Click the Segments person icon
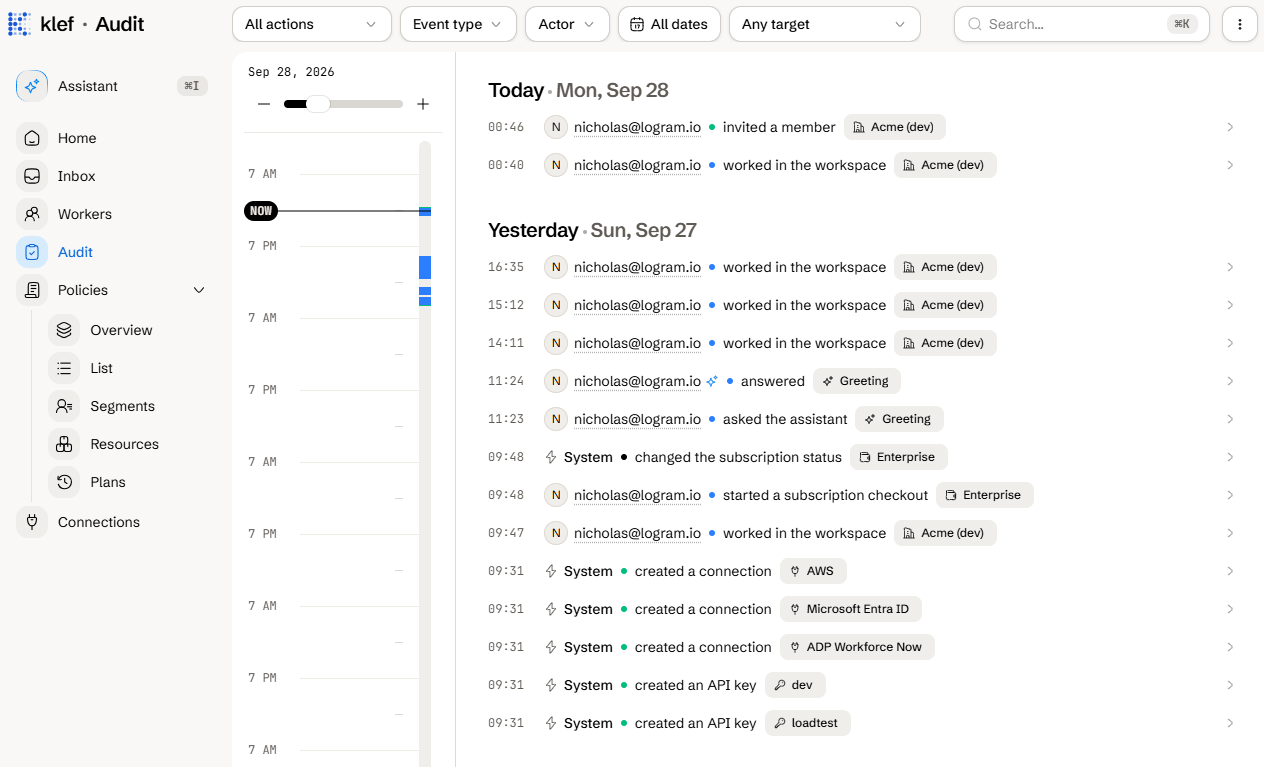 (x=64, y=406)
